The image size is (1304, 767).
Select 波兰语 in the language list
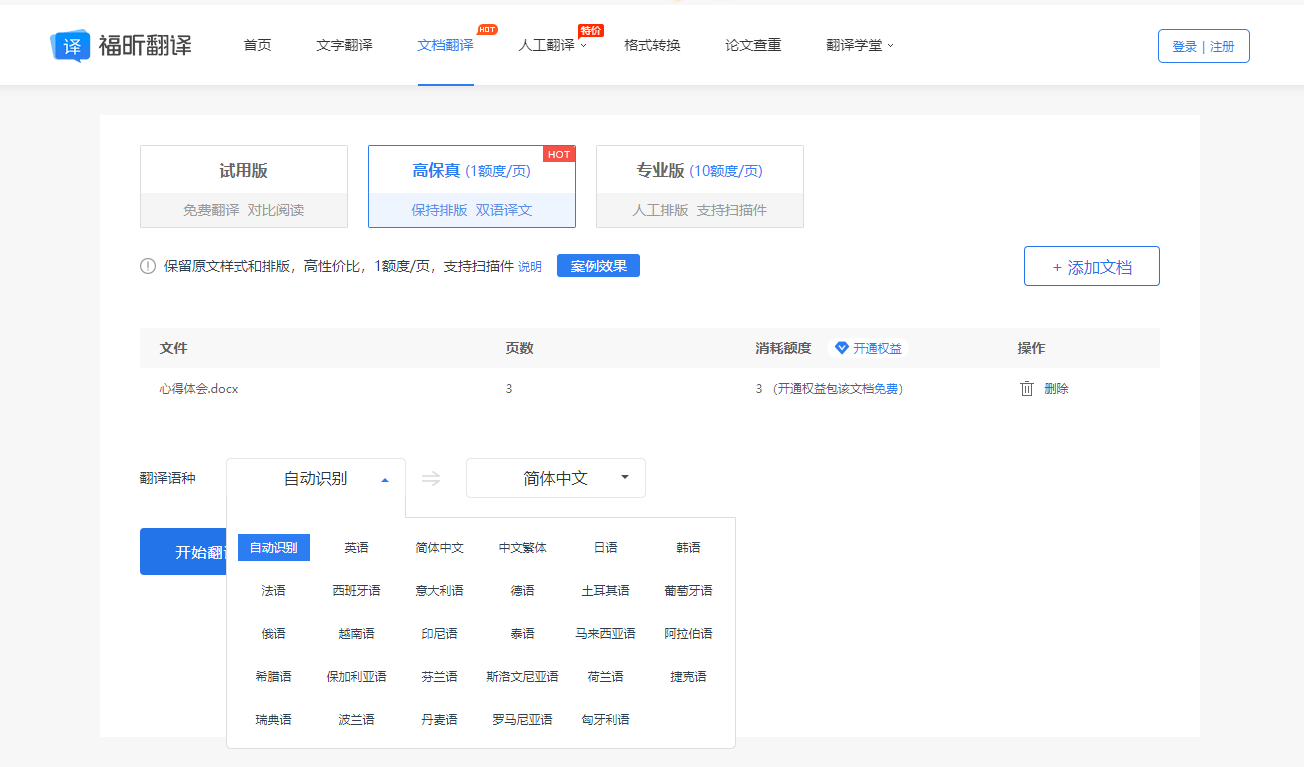[x=357, y=720]
